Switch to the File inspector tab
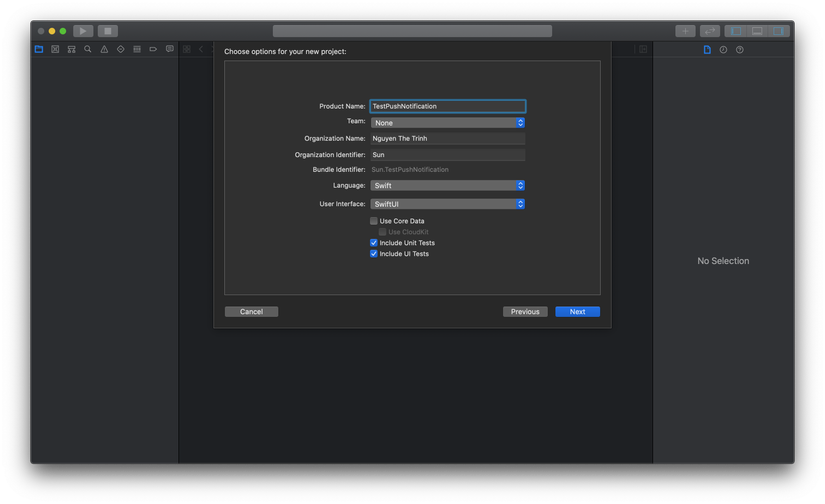The image size is (825, 504). pos(707,49)
